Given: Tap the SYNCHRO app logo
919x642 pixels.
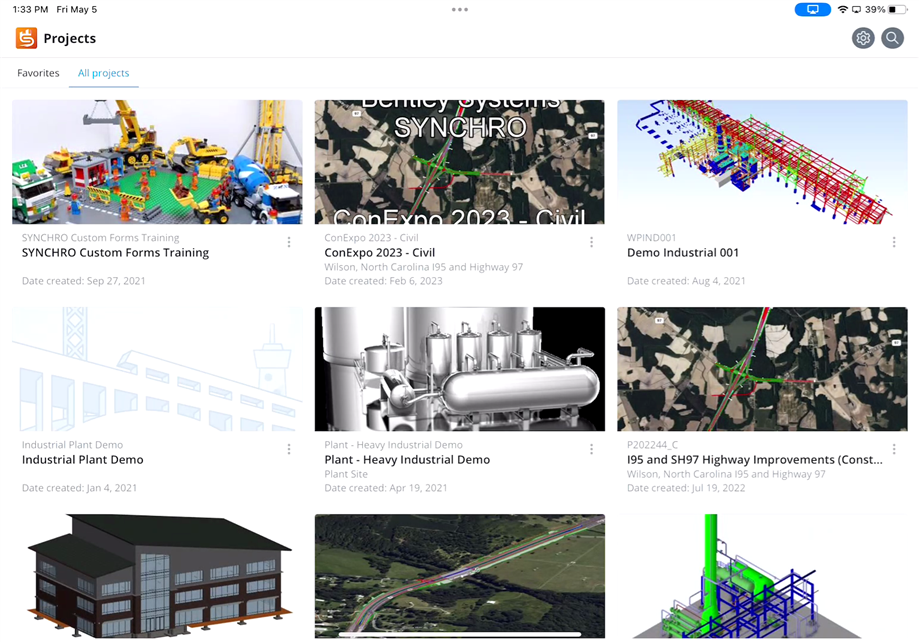Looking at the screenshot, I should [x=26, y=38].
